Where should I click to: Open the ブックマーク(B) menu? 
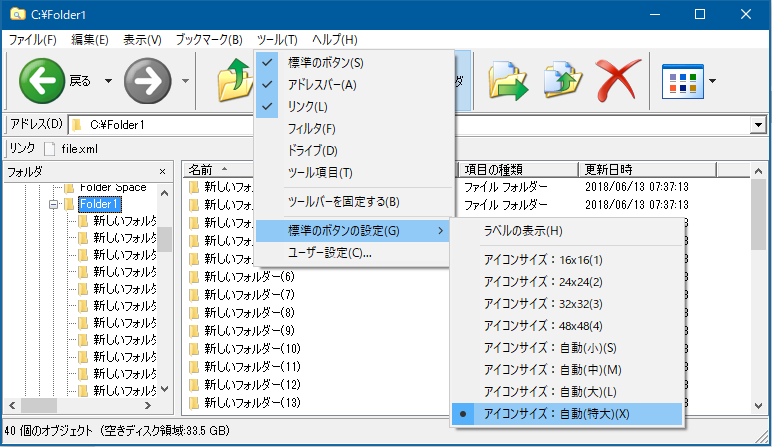click(x=208, y=40)
